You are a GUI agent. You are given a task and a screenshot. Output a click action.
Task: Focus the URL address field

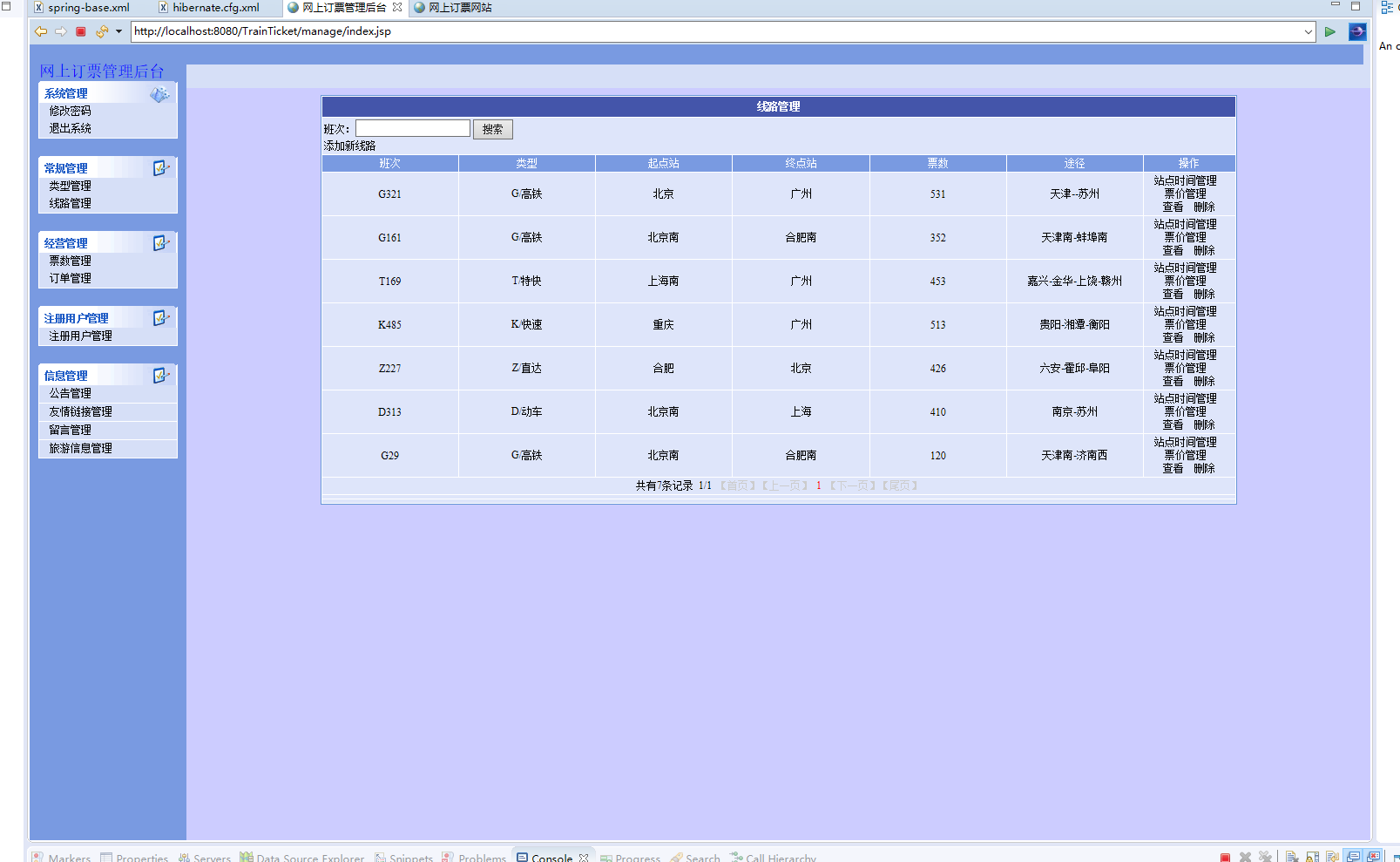[x=716, y=32]
